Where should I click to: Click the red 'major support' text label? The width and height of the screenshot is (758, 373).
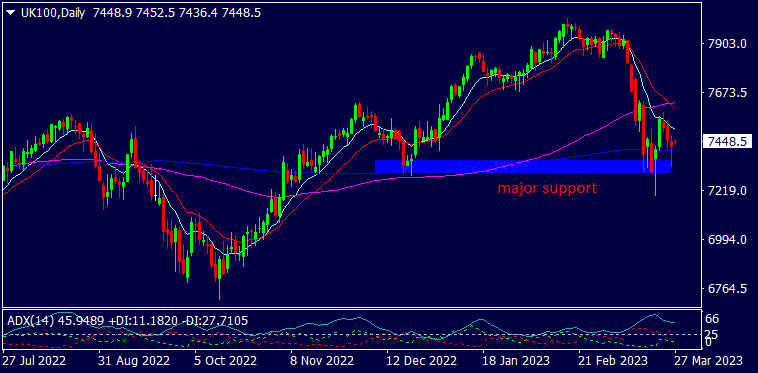(x=547, y=188)
